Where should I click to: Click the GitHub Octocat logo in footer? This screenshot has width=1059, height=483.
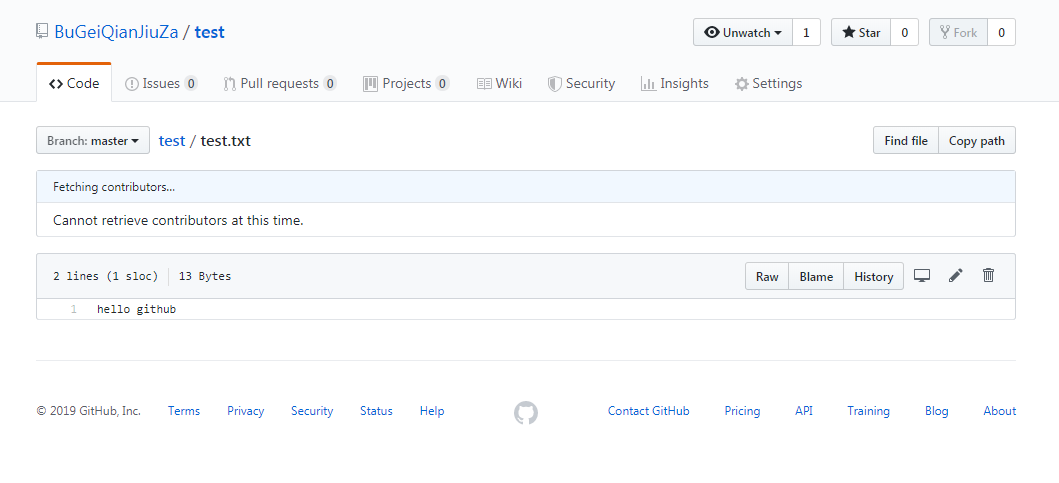point(526,412)
